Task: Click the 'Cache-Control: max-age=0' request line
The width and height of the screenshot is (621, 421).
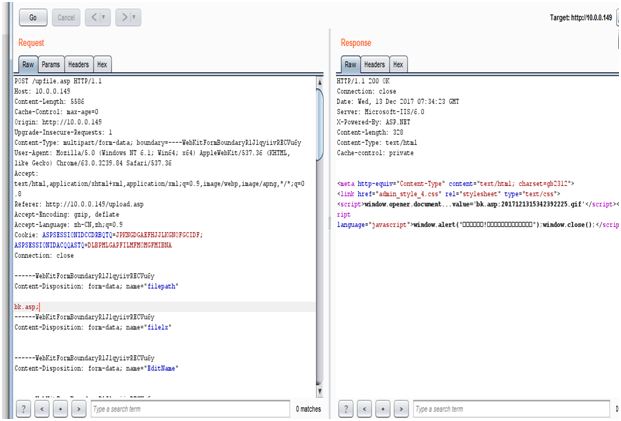Action: click(57, 112)
